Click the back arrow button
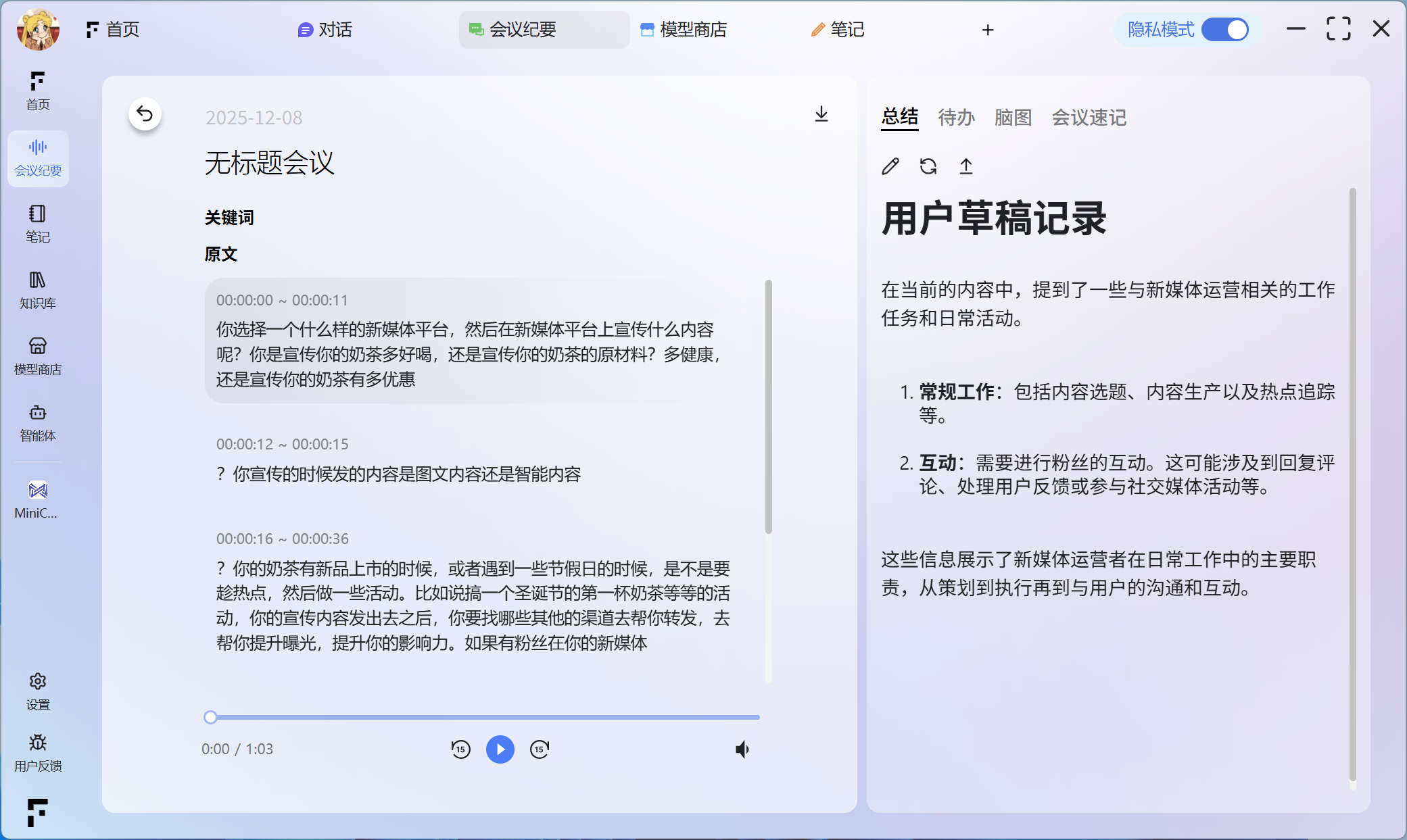 click(x=145, y=114)
